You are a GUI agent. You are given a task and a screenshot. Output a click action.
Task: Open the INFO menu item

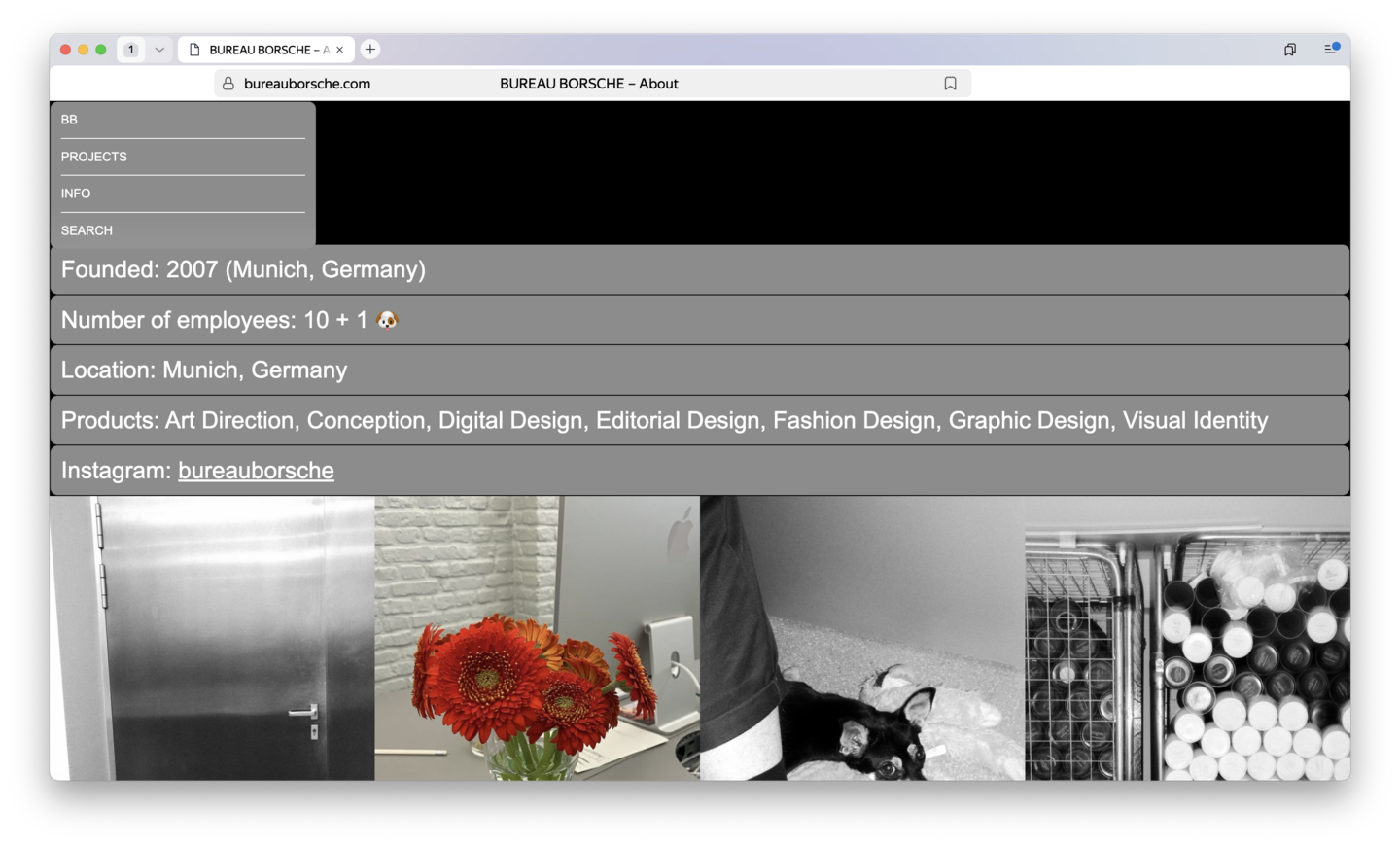[76, 194]
